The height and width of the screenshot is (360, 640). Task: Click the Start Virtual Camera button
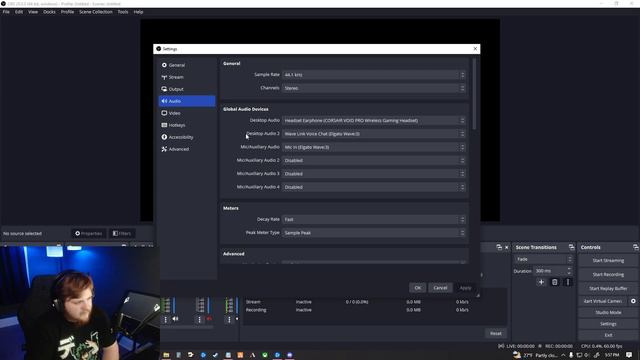click(603, 301)
